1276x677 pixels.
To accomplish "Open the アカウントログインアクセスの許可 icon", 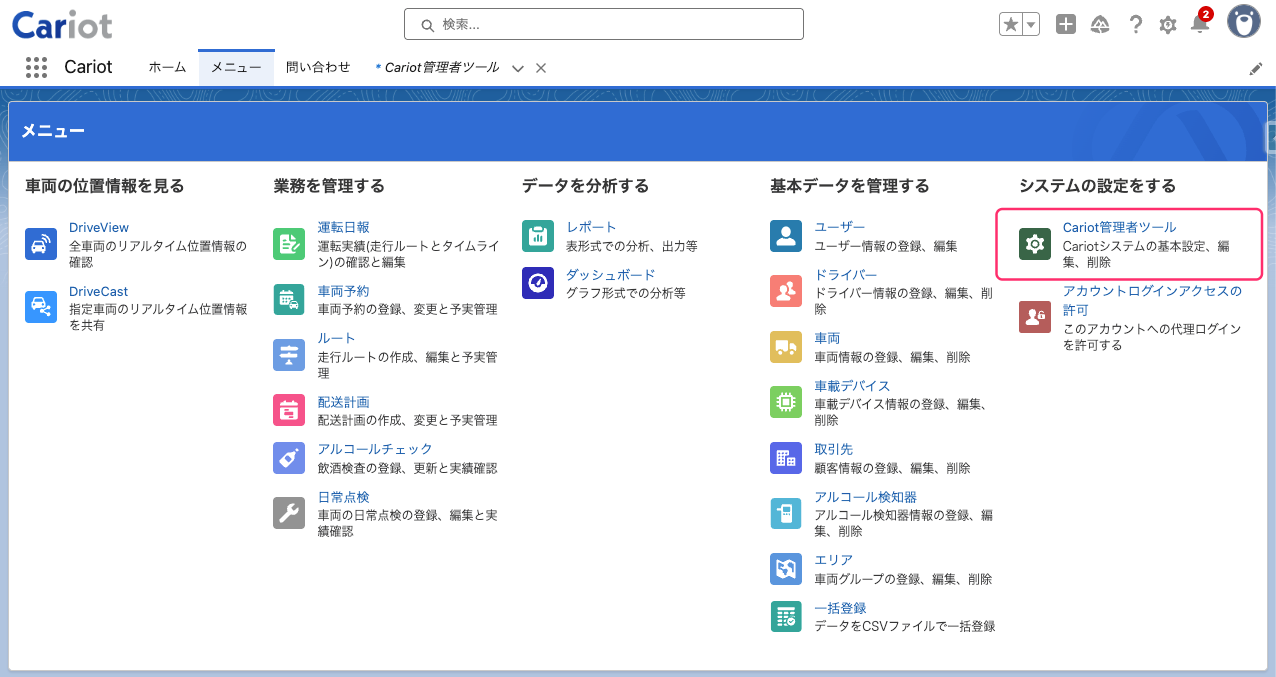I will (x=1035, y=317).
